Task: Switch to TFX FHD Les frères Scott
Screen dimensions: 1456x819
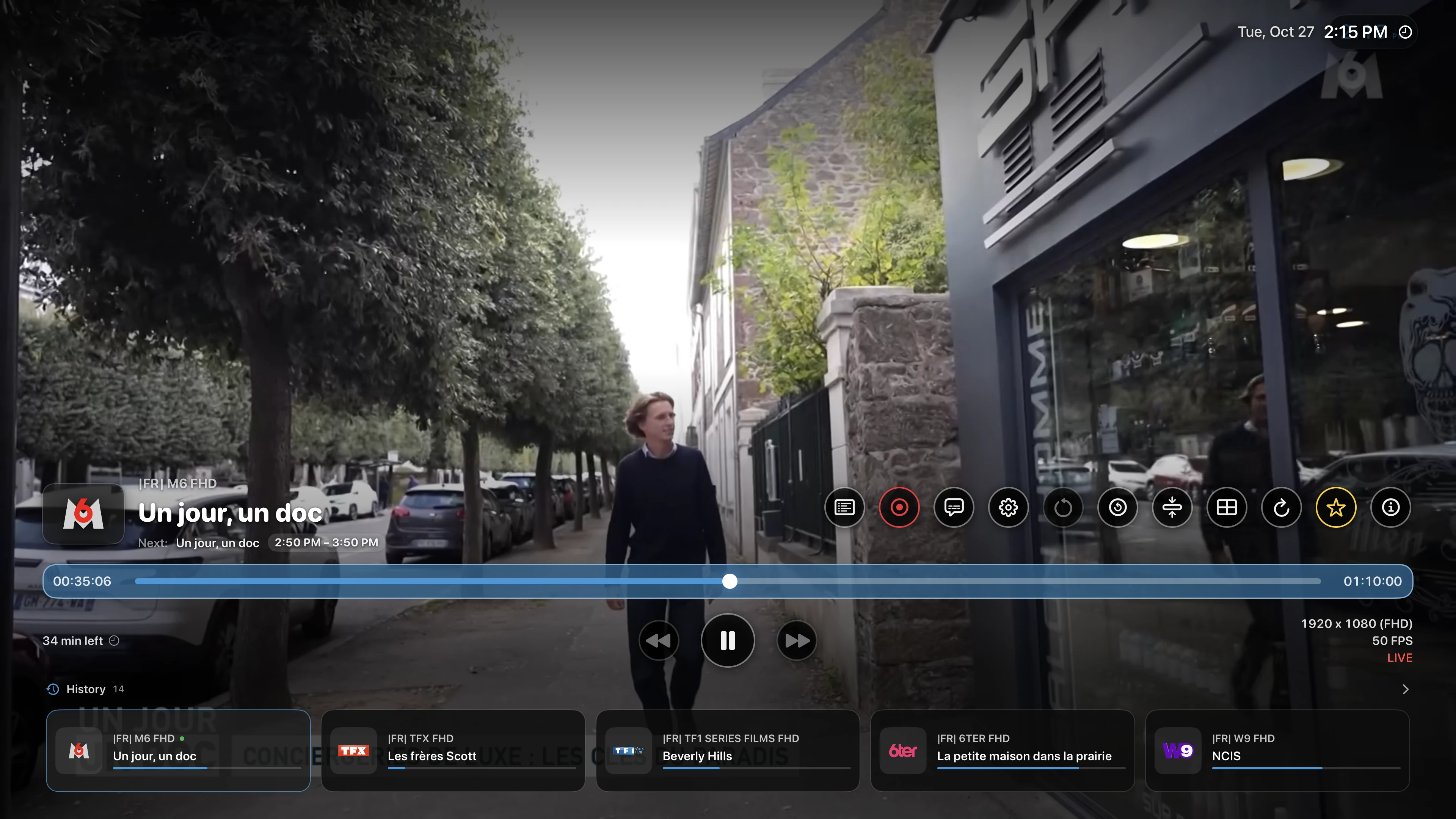Action: coord(453,751)
